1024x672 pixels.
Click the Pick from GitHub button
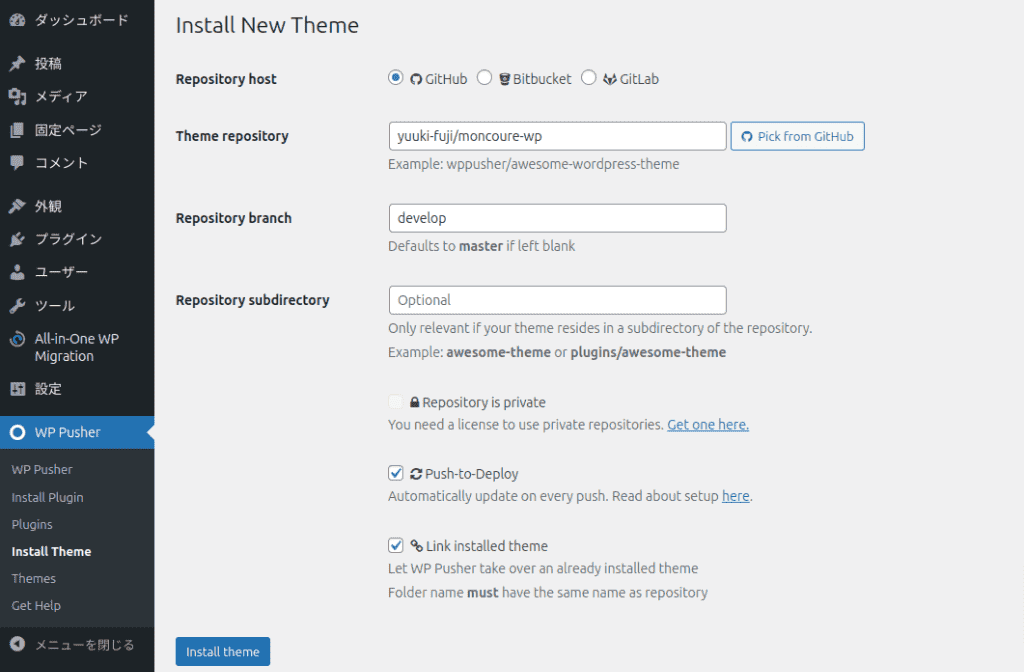[x=797, y=136]
